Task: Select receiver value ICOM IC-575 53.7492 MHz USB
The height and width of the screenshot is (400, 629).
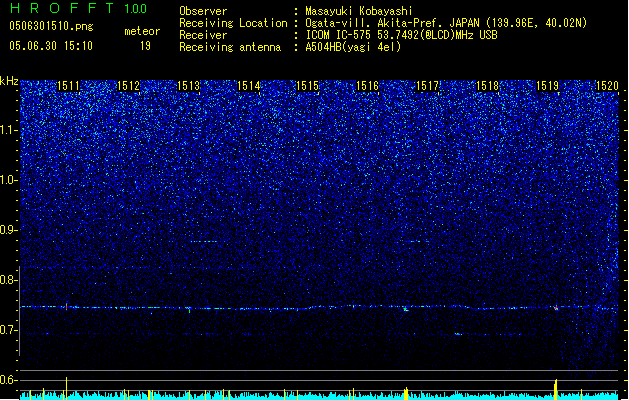Action: pos(401,35)
